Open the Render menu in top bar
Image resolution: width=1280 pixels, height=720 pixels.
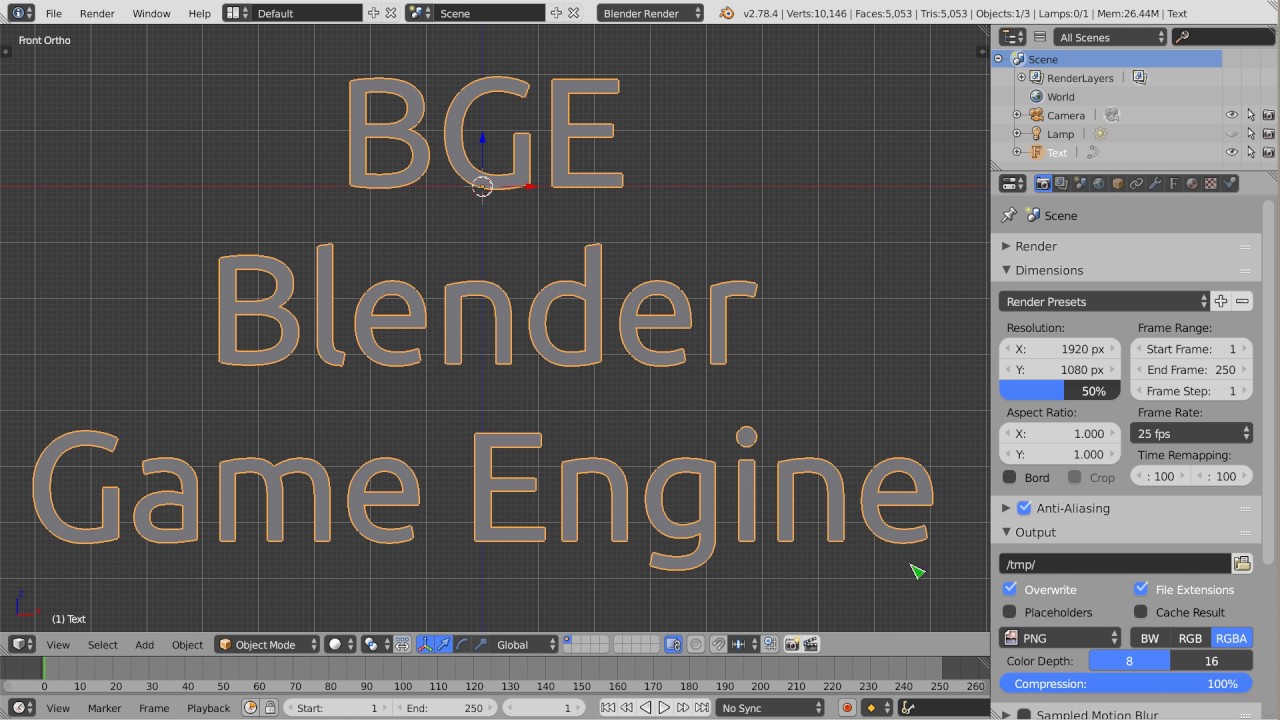97,13
